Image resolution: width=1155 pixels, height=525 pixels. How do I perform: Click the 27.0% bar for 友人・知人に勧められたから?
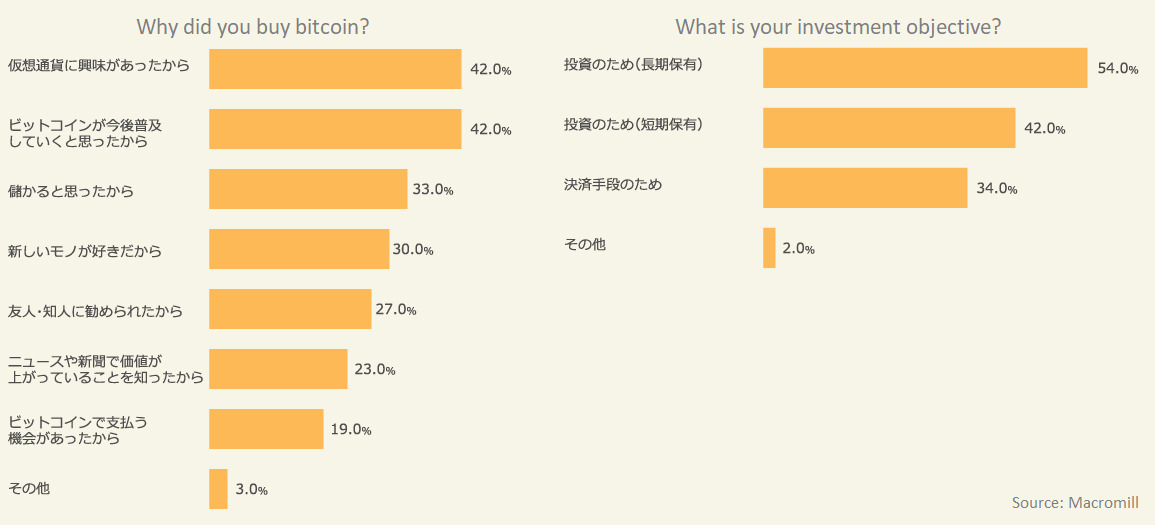tap(290, 309)
